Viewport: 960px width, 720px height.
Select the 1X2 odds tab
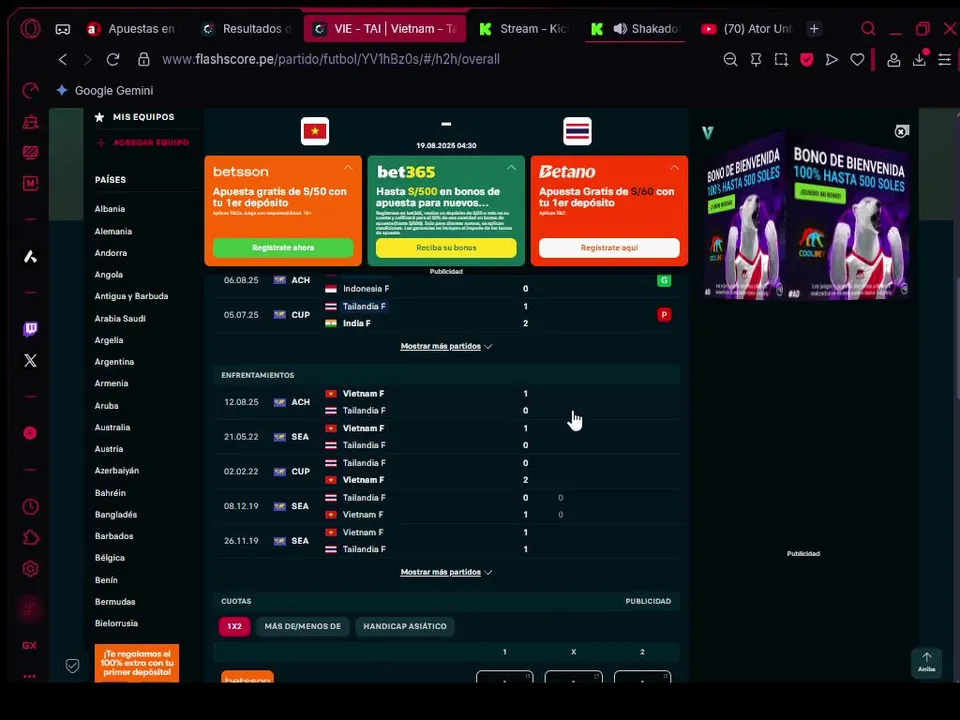coord(234,626)
